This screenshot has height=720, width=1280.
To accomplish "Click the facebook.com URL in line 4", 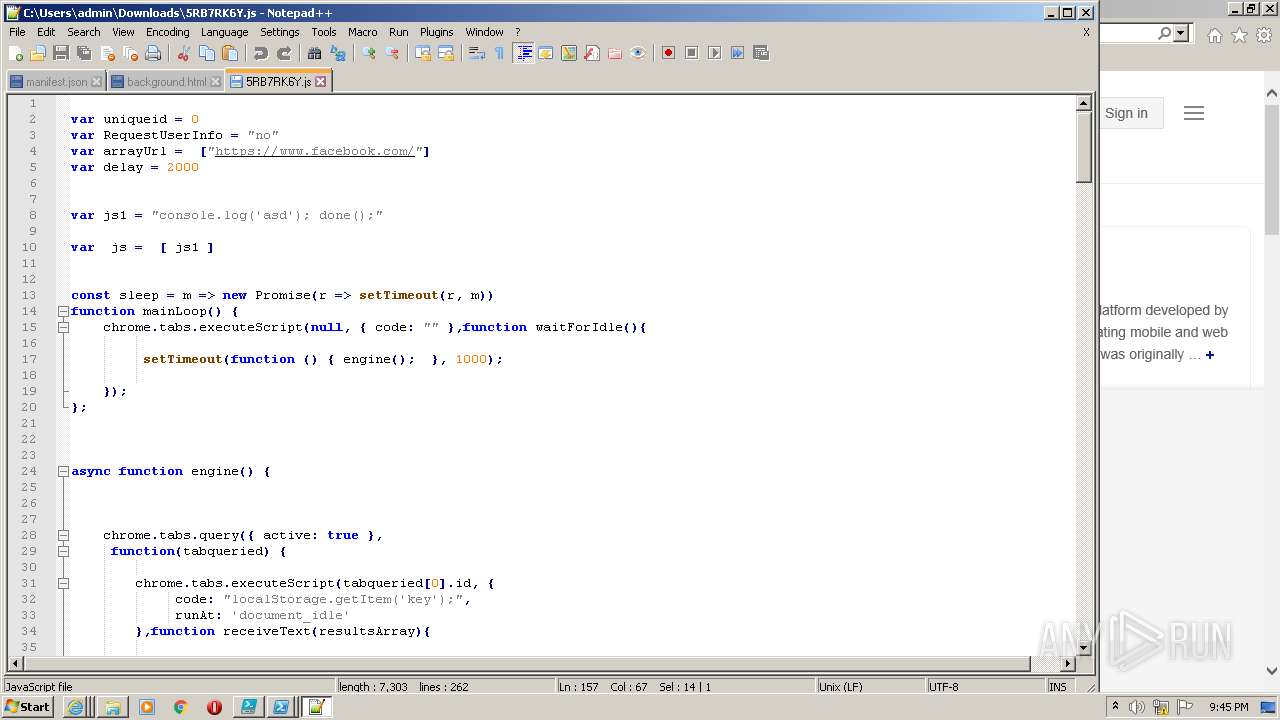I will (314, 151).
